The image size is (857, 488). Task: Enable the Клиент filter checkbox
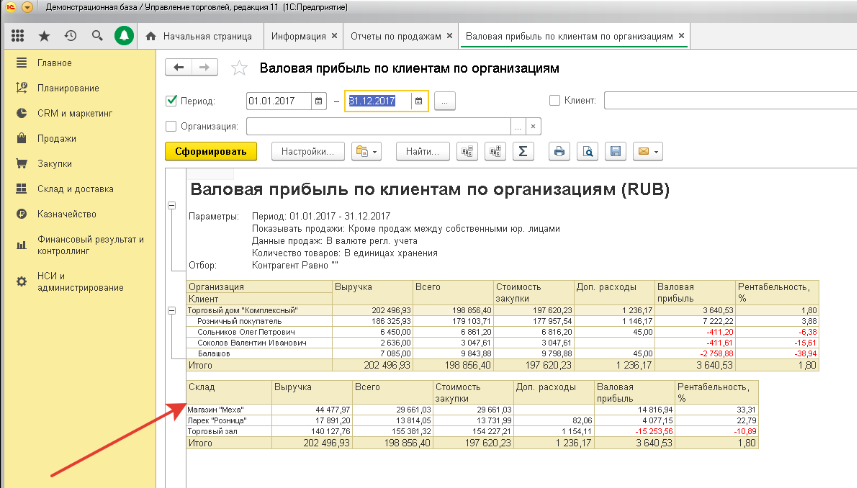point(555,101)
